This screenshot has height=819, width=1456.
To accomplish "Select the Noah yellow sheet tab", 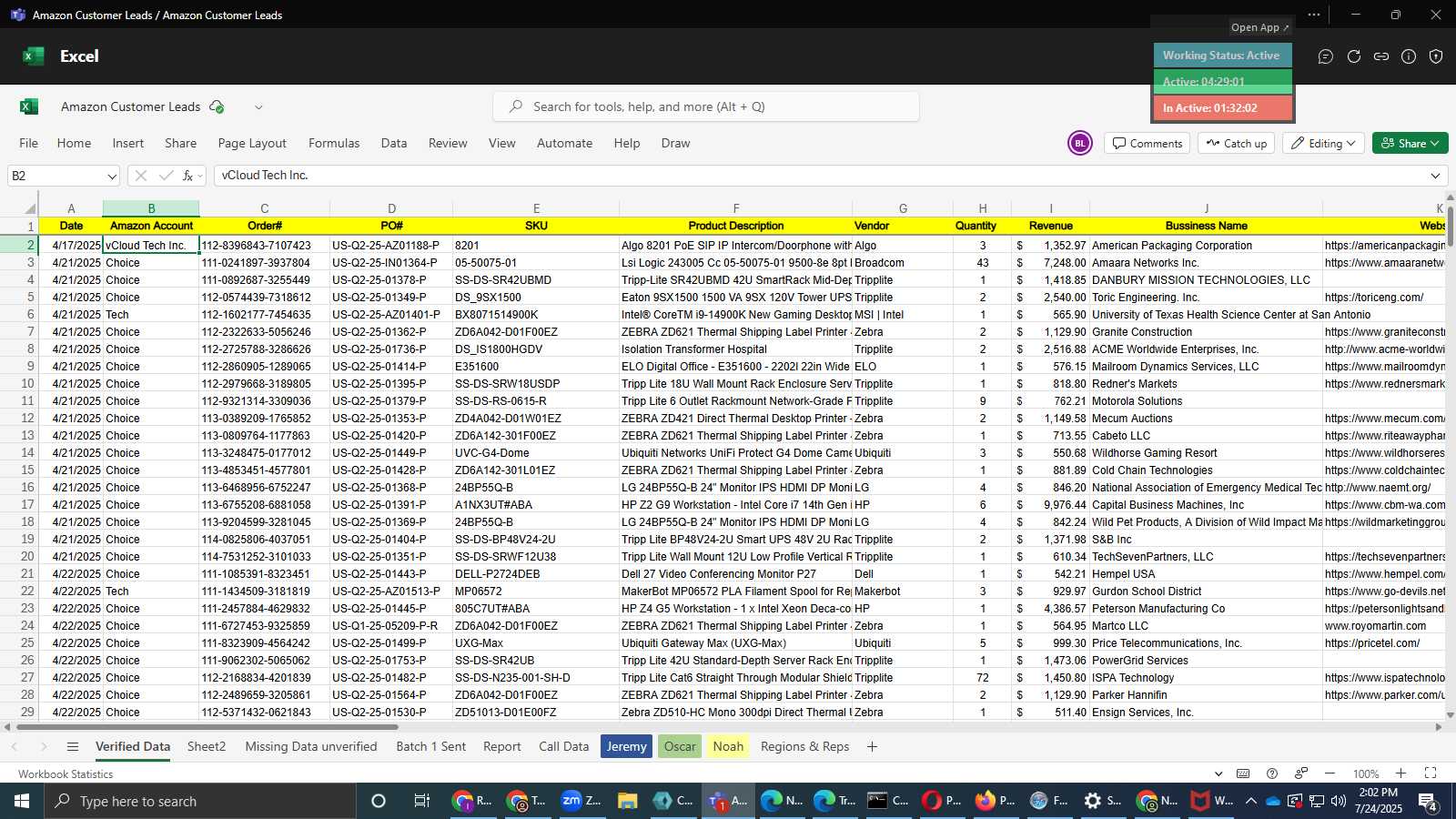I will [x=728, y=746].
